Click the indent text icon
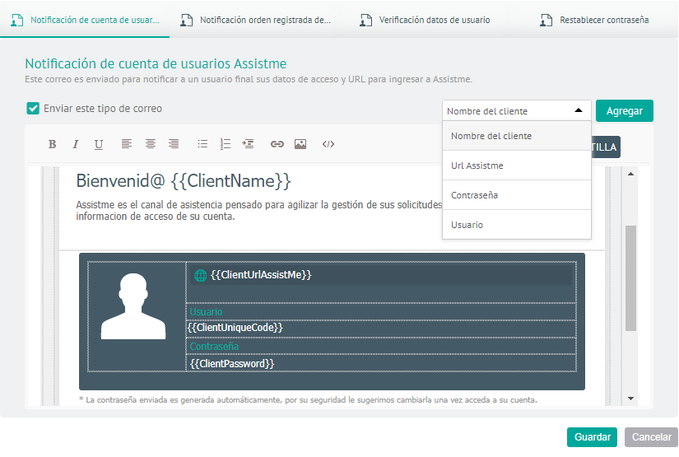This screenshot has width=679, height=457. point(248,144)
